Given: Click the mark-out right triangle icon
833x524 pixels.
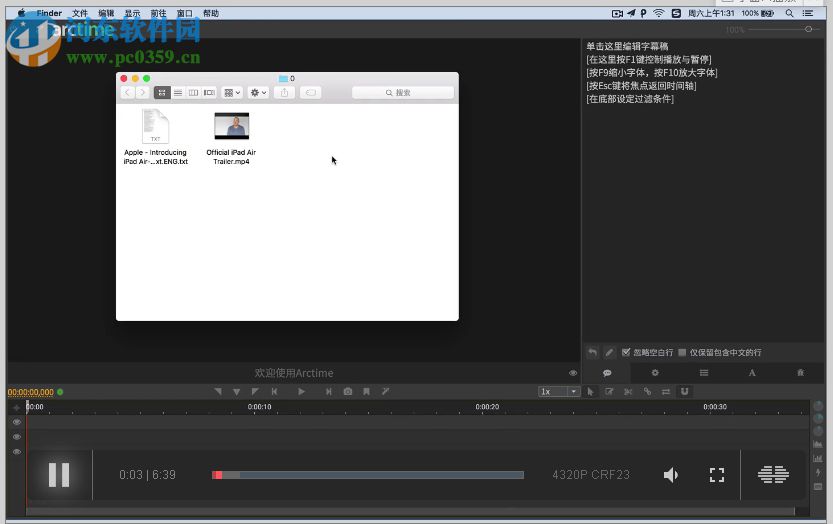Looking at the screenshot, I should coord(255,392).
